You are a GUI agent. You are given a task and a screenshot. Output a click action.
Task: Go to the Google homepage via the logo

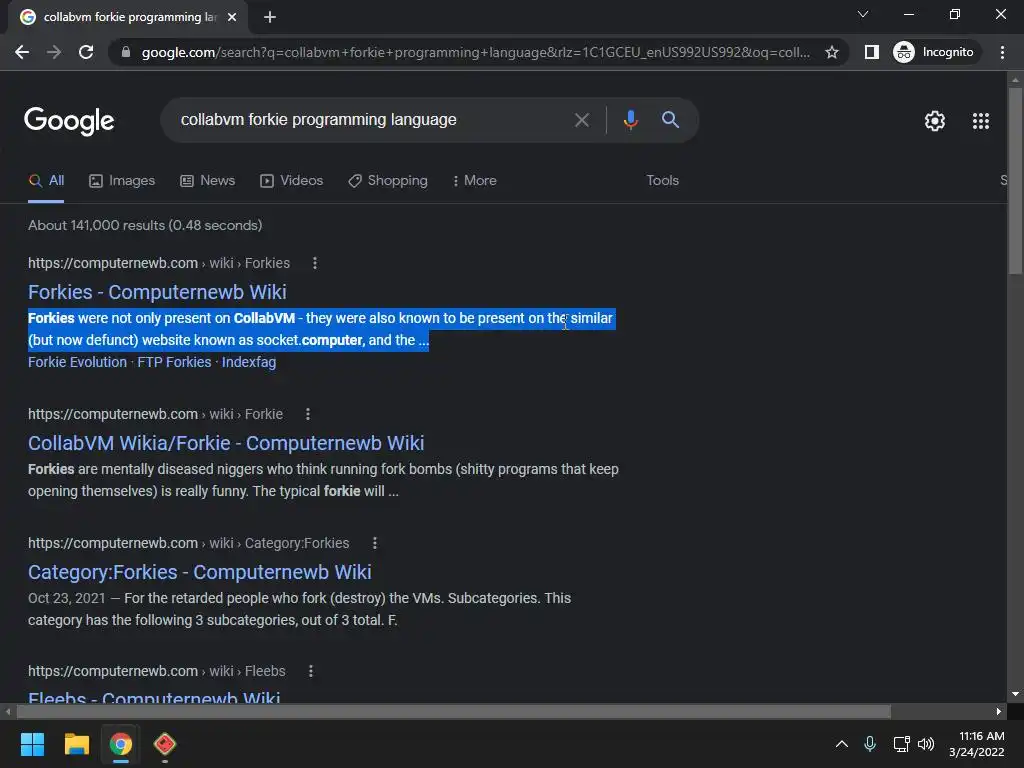pyautogui.click(x=69, y=121)
